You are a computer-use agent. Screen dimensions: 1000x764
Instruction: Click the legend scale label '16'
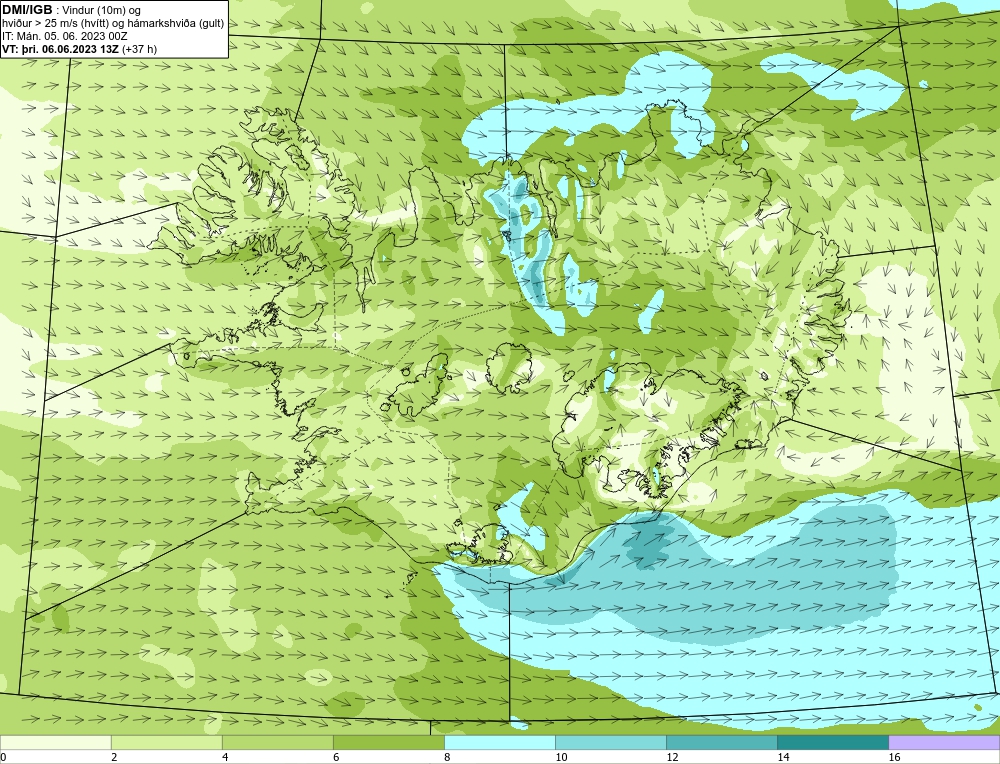click(x=893, y=757)
